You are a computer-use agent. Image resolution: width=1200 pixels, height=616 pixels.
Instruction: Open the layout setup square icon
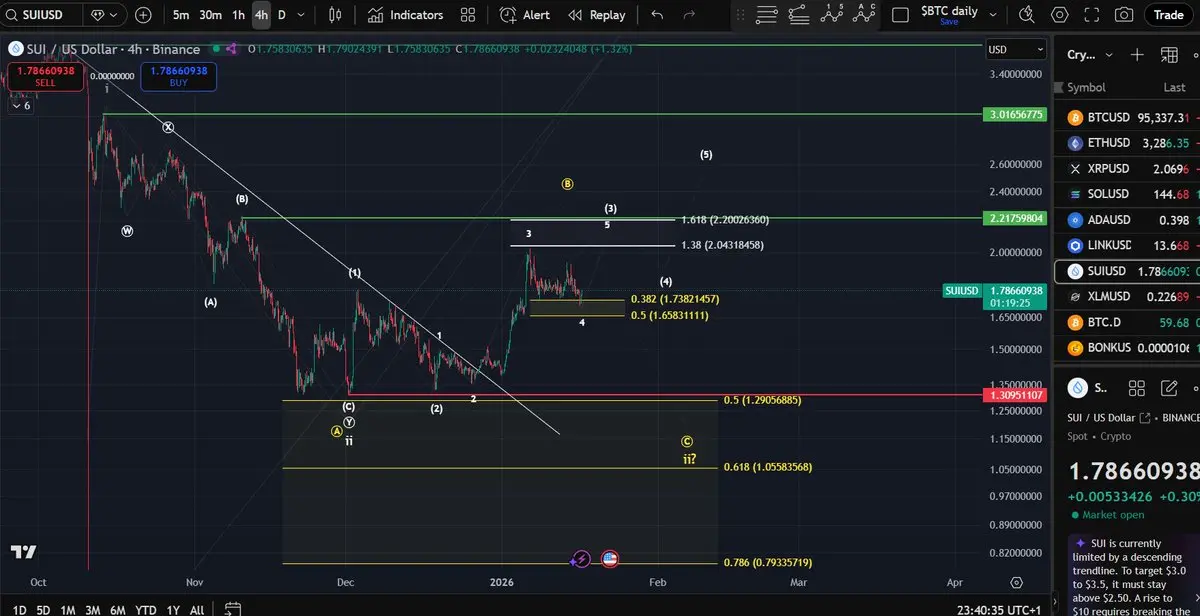(900, 15)
